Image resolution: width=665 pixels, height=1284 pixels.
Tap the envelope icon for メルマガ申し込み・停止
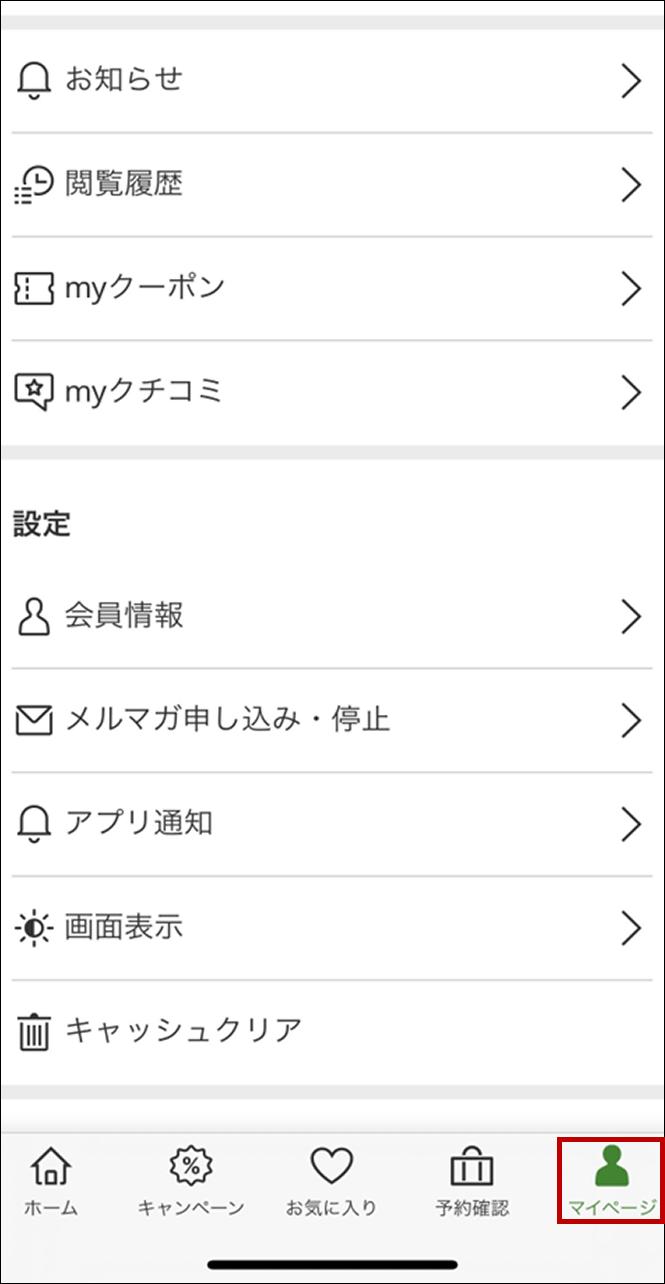point(34,720)
